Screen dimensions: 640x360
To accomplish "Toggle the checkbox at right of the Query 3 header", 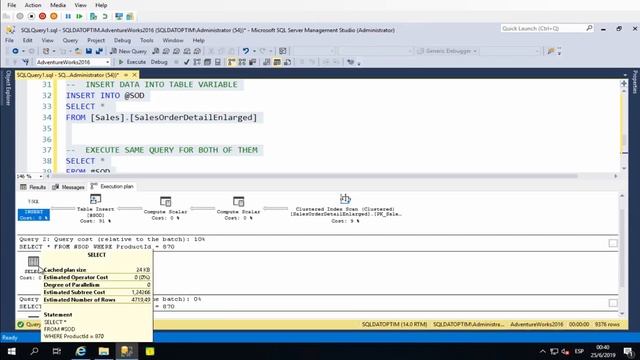I will point(613,303).
